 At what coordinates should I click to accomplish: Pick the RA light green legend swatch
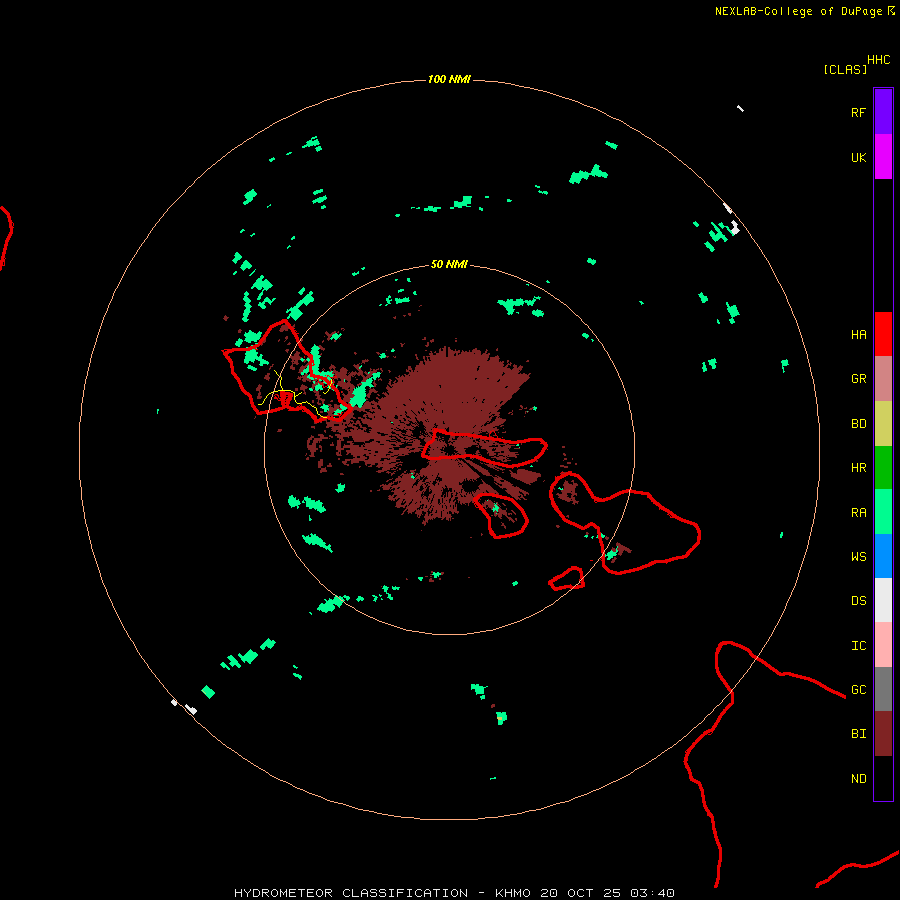(883, 512)
